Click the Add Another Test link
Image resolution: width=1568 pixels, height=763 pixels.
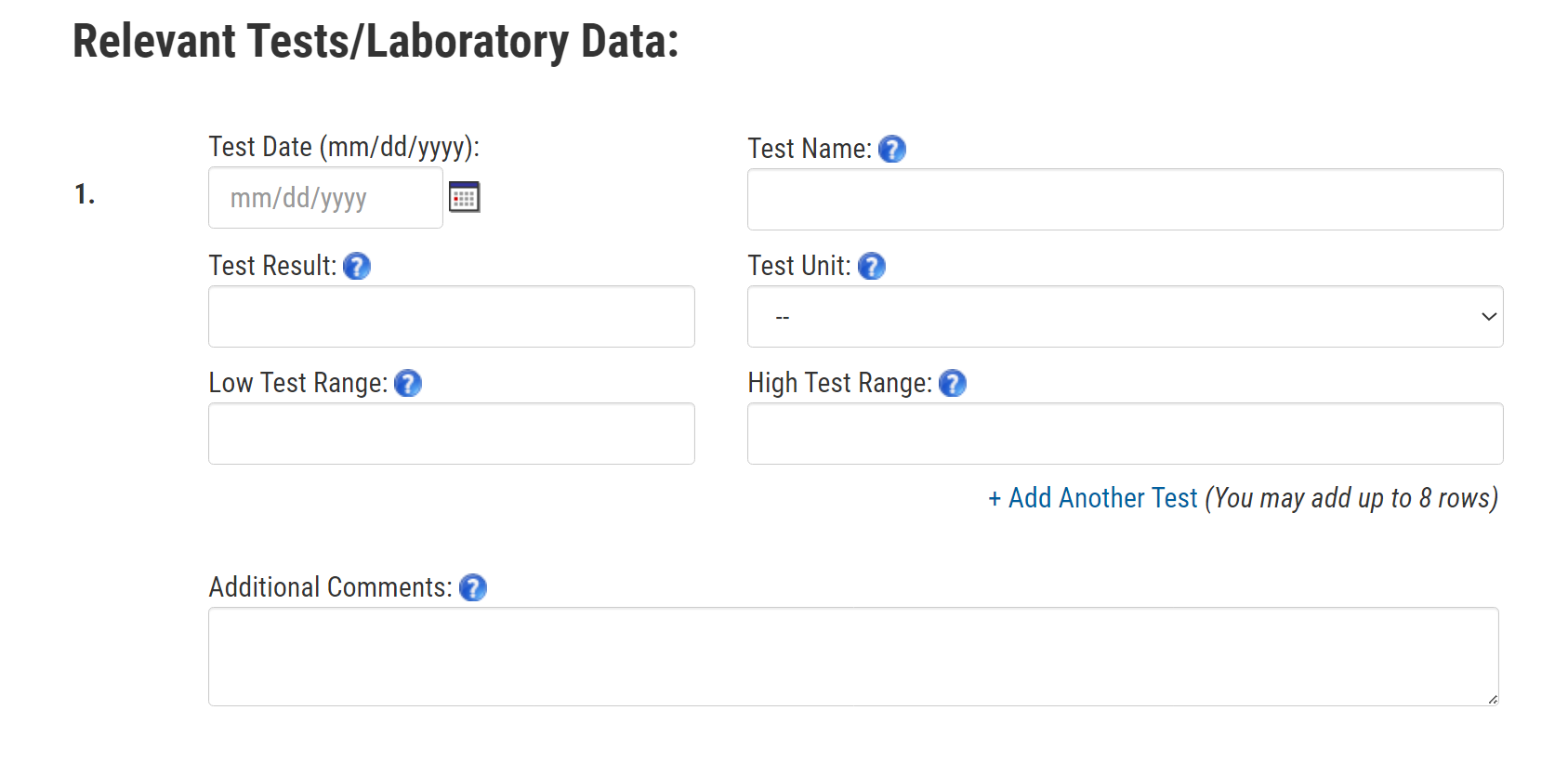pos(1093,498)
